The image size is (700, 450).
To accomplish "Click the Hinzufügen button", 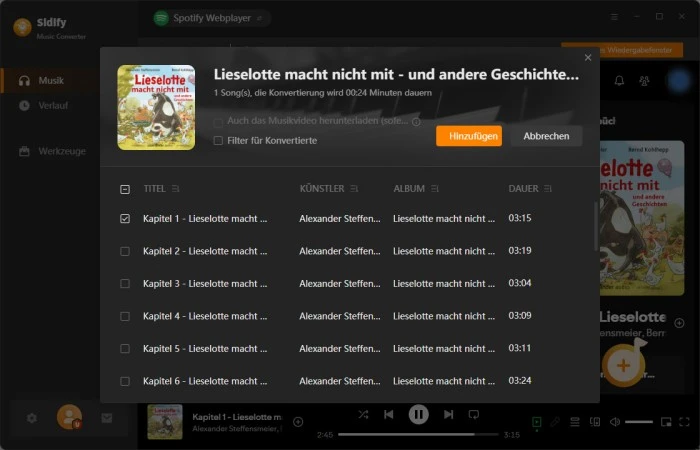I will (469, 136).
